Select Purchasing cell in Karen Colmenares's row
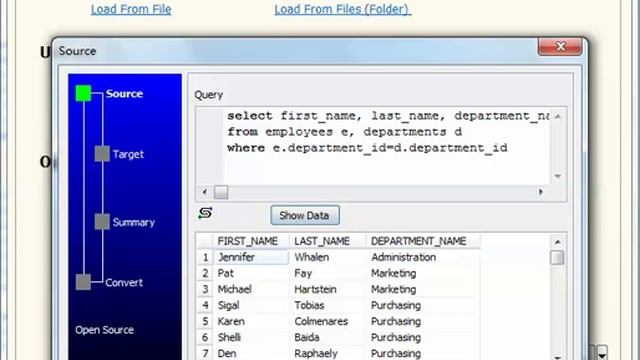Viewport: 640px width, 360px height. click(422, 321)
